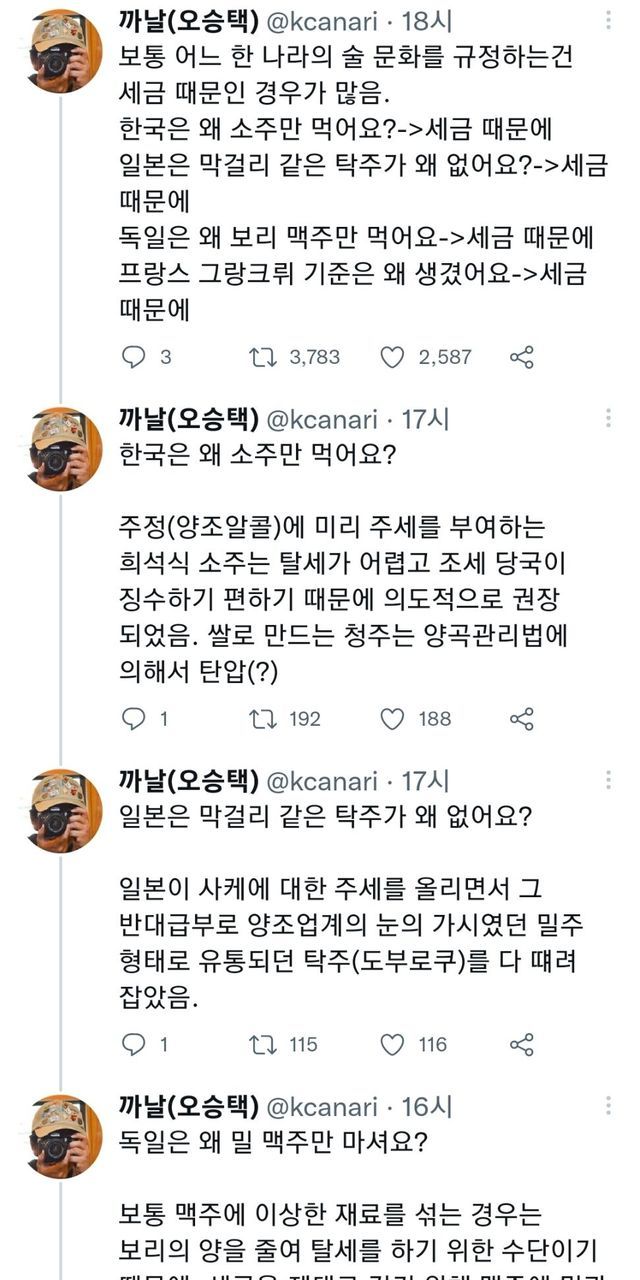Like the tweet with 116 likes

click(x=393, y=1045)
